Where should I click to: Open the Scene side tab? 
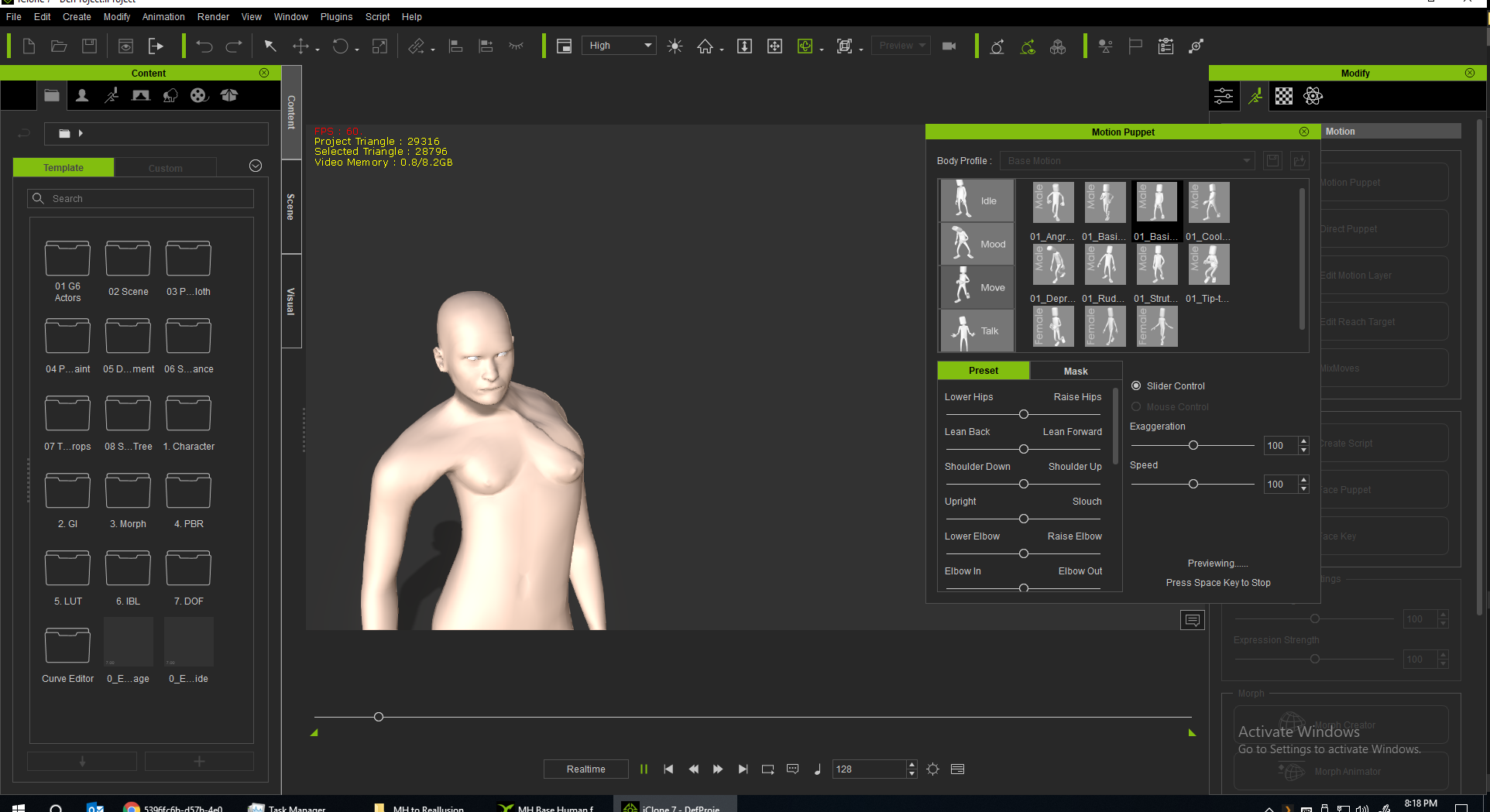tap(291, 207)
